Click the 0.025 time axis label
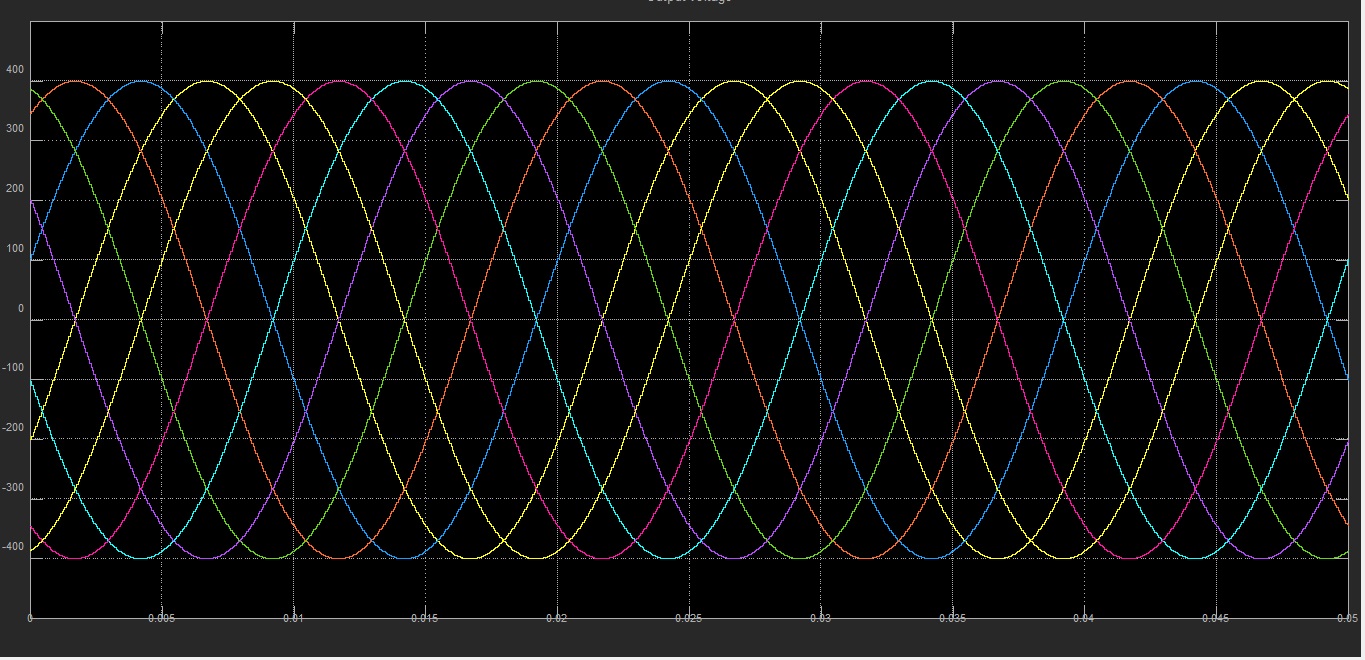 pyautogui.click(x=689, y=619)
